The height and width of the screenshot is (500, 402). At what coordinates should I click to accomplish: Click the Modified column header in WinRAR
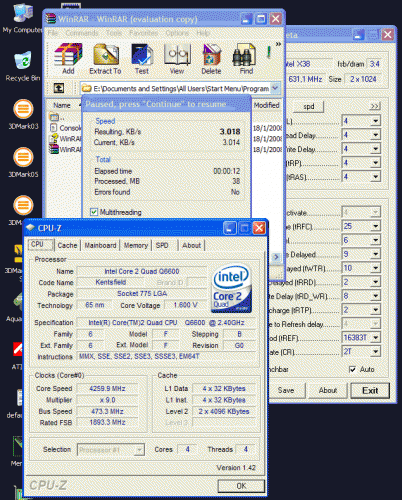click(x=267, y=105)
